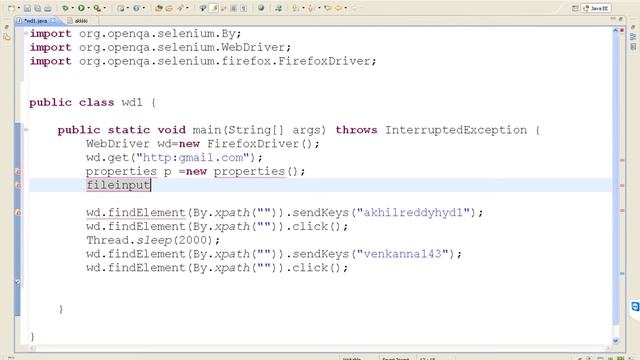The image size is (640, 360).
Task: Click the Search flashlight toolbar icon
Action: [x=180, y=8]
